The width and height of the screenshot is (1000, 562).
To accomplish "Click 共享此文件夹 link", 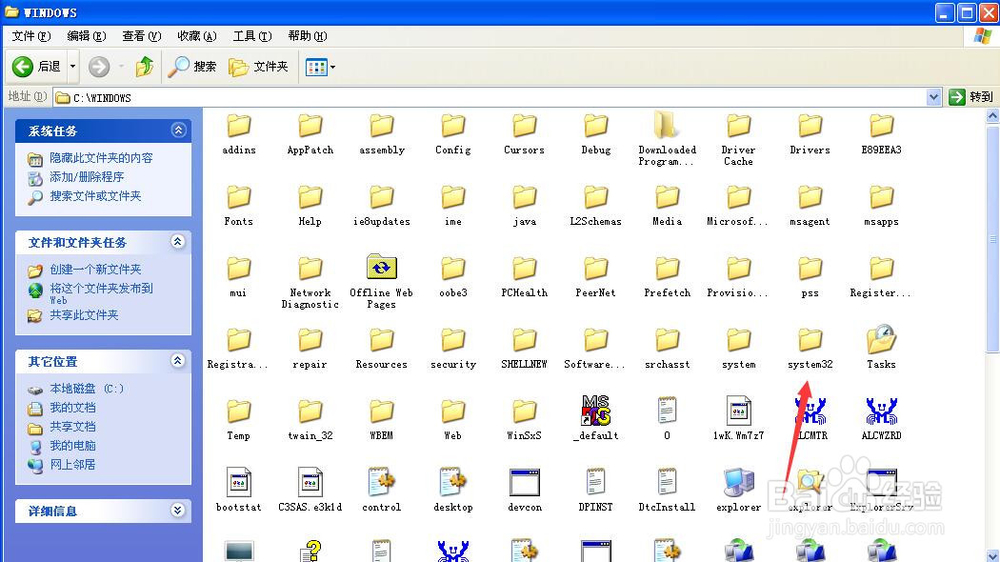I will coord(84,315).
